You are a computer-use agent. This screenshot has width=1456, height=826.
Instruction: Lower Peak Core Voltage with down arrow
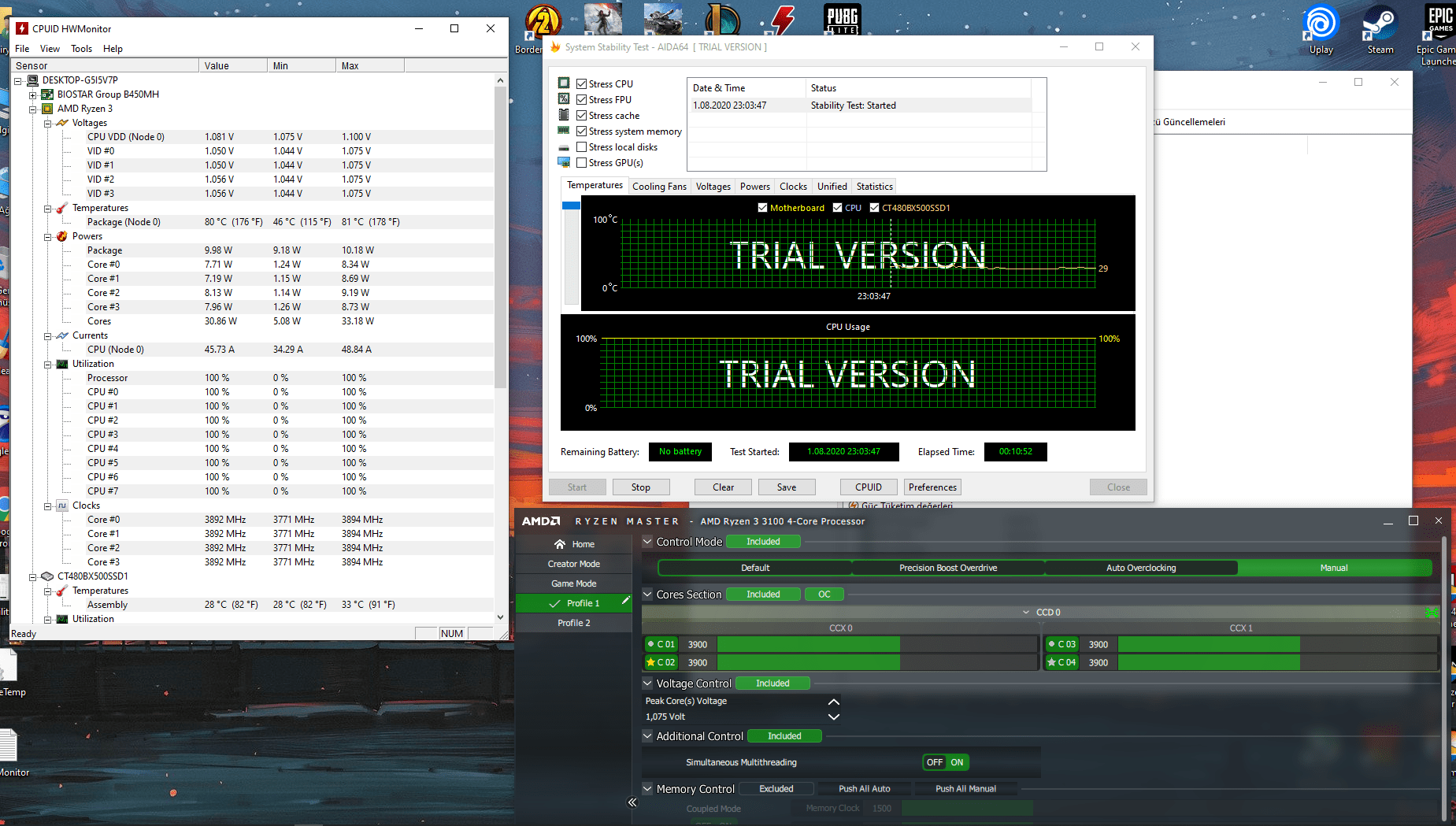pyautogui.click(x=833, y=717)
